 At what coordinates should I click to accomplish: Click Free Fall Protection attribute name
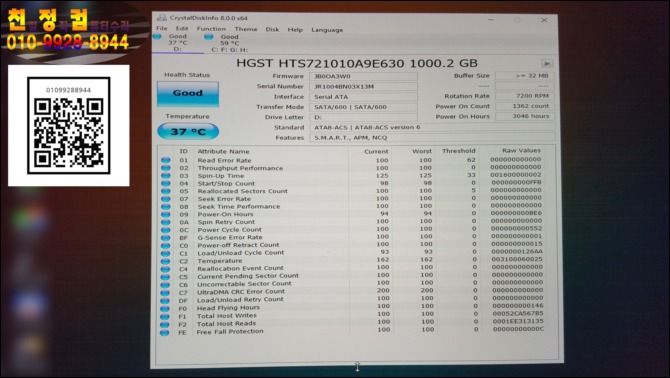coord(230,331)
